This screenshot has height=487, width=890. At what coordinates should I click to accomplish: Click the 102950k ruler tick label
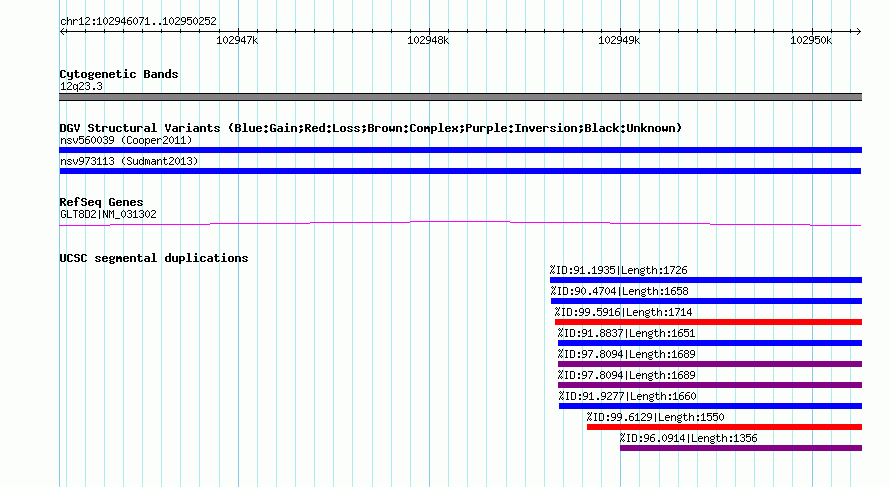(x=811, y=40)
